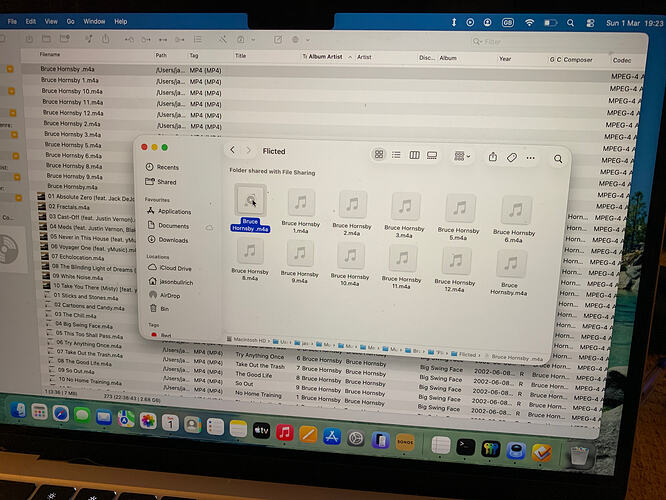The width and height of the screenshot is (666, 500).
Task: Click the compose/edit icon in tag editor toolbar
Action: pyautogui.click(x=278, y=40)
